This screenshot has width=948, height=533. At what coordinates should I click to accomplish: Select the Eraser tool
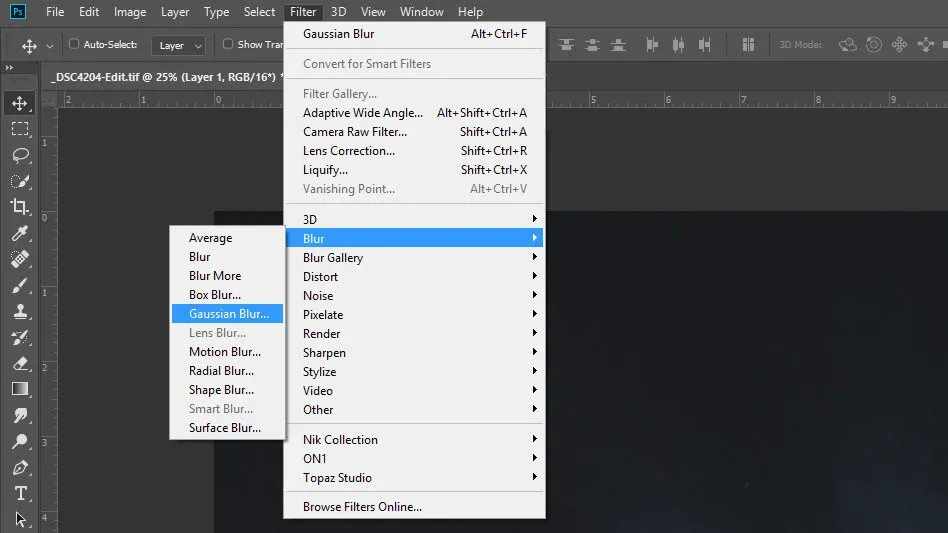tap(20, 363)
